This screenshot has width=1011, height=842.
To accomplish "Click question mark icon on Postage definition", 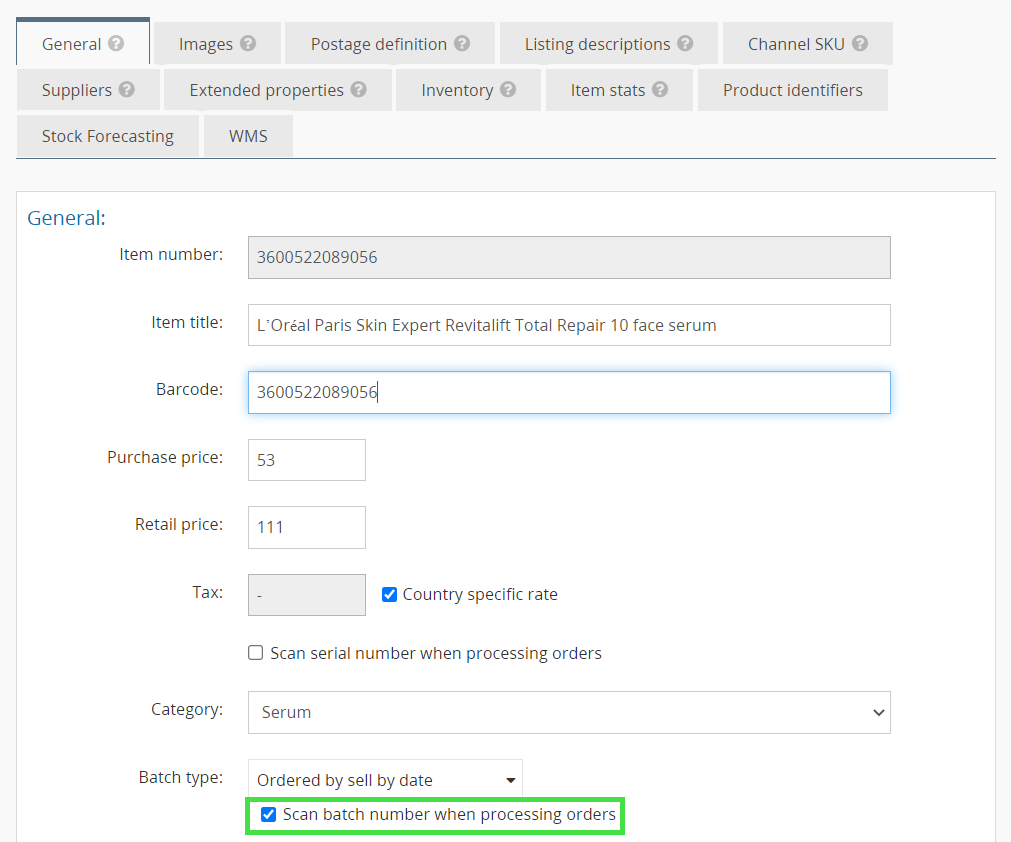I will [462, 44].
